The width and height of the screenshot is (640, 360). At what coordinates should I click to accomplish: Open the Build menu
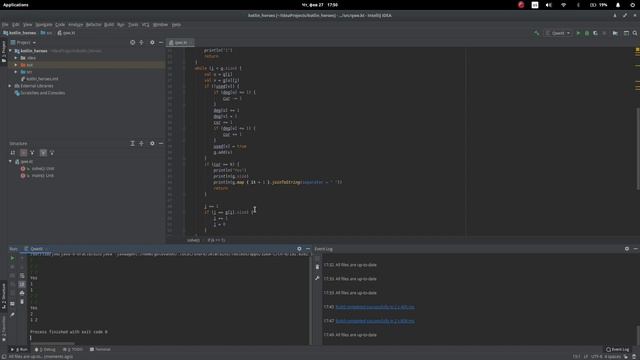point(109,24)
